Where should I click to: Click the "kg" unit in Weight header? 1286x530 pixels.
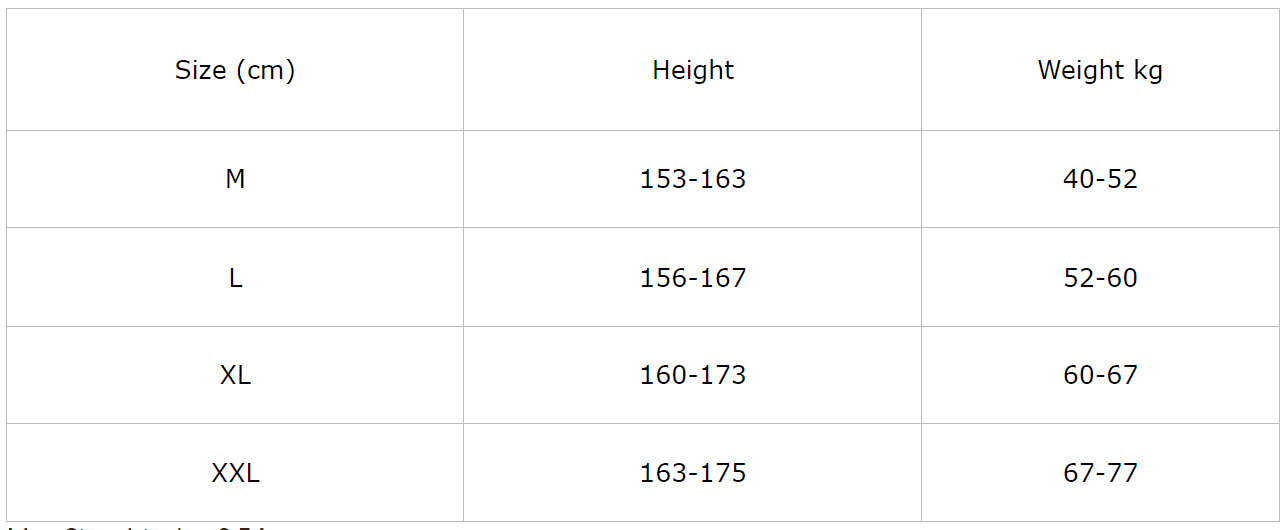[x=1148, y=71]
